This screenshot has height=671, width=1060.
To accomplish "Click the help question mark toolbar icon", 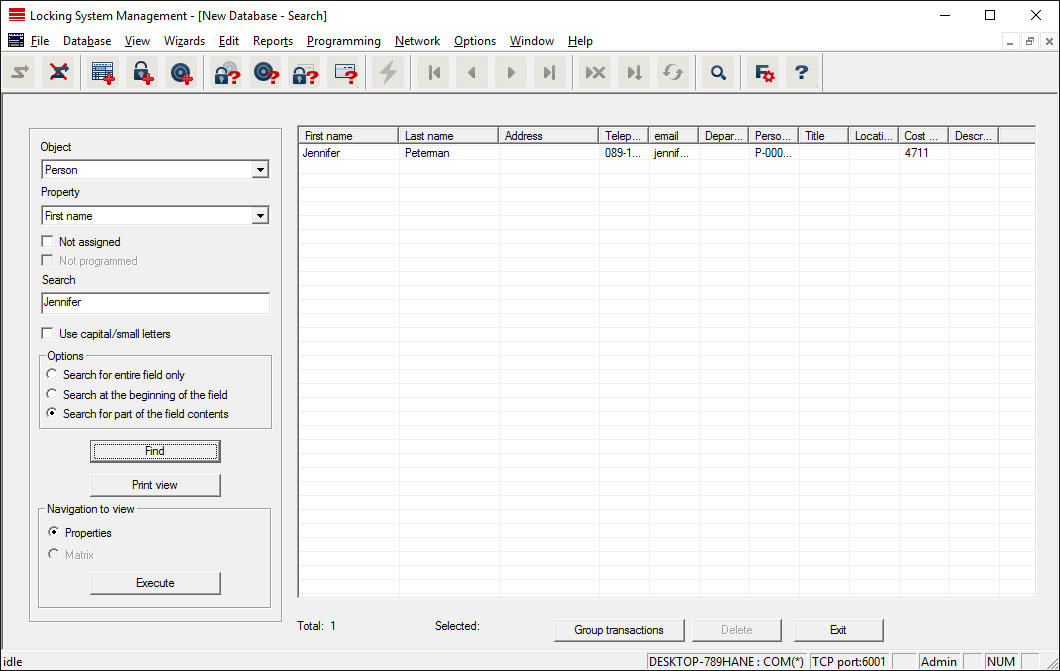I will coord(801,73).
